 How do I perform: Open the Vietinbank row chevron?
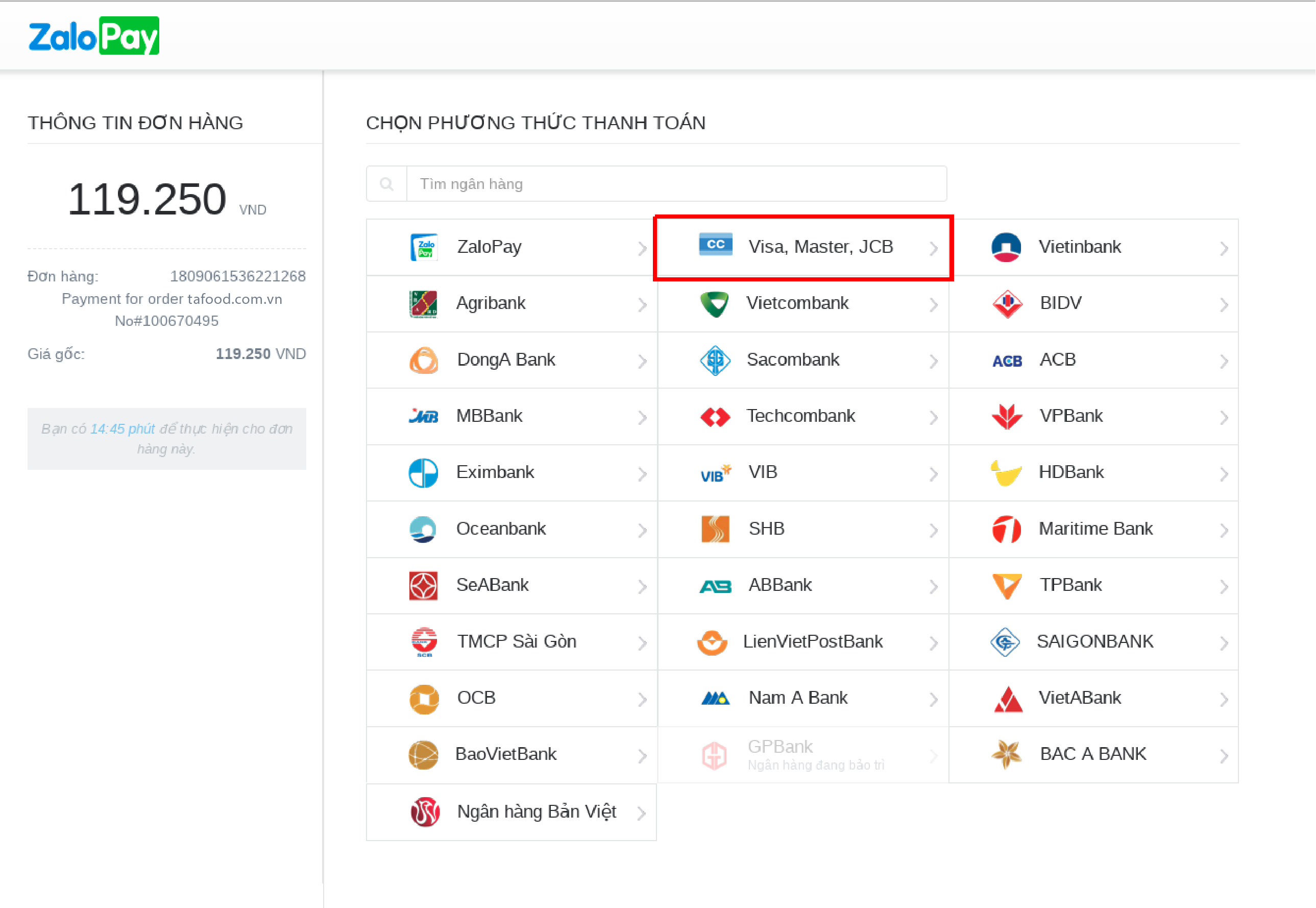[x=1224, y=248]
